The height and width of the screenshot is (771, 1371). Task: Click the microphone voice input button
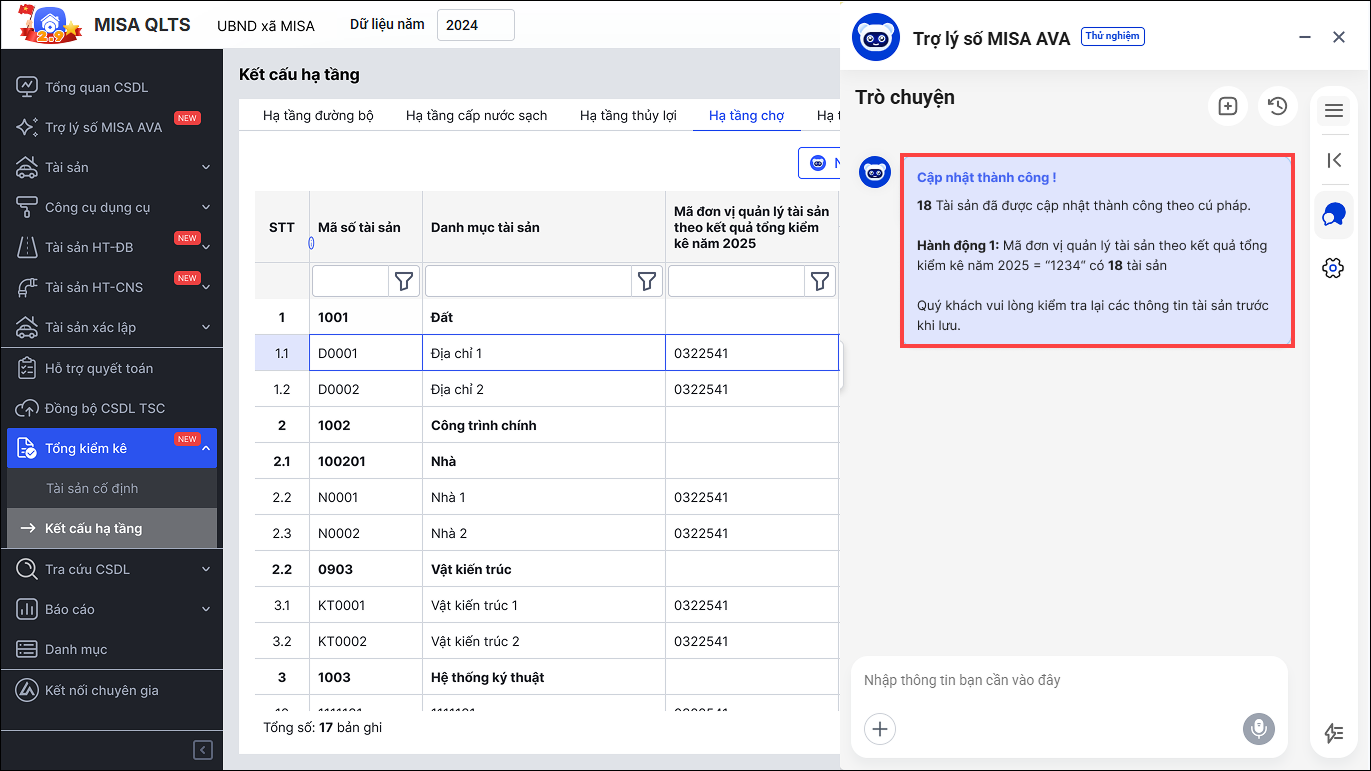pyautogui.click(x=1260, y=729)
